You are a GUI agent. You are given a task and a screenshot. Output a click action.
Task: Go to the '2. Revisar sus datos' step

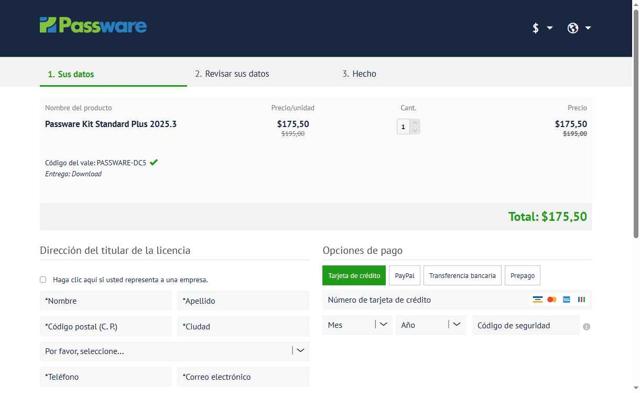click(232, 74)
